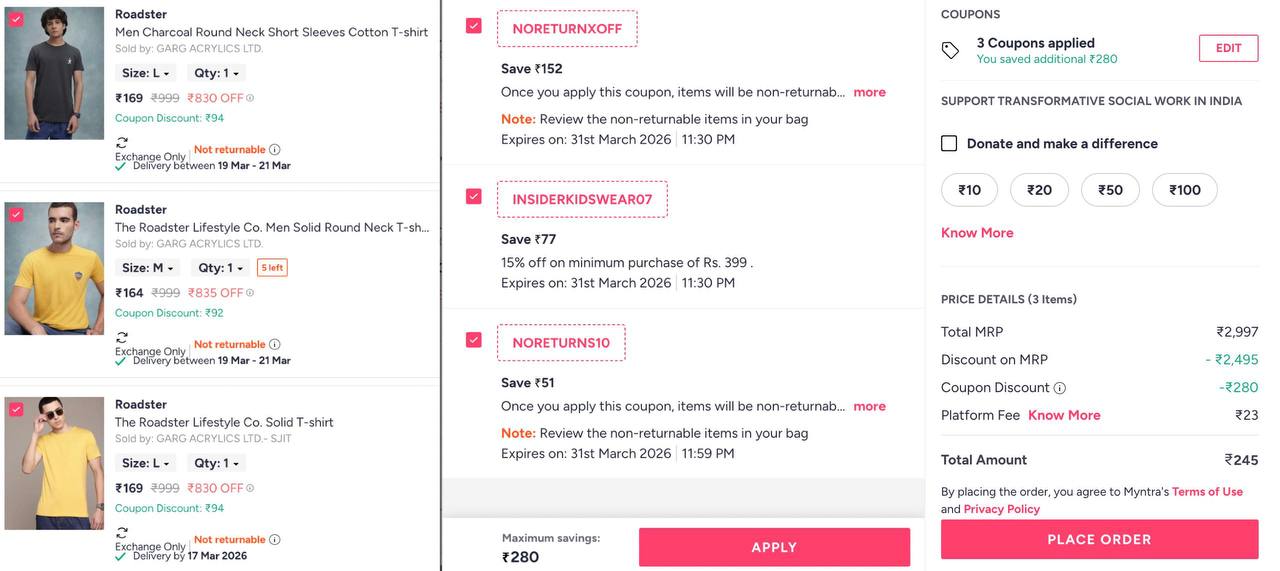
Task: Click Not returnable info icon on charcoal T-shirt
Action: coord(275,150)
